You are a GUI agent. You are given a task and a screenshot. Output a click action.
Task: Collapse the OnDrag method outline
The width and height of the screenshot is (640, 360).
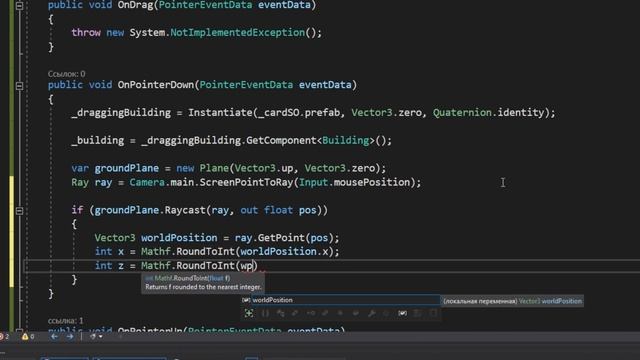click(x=19, y=5)
